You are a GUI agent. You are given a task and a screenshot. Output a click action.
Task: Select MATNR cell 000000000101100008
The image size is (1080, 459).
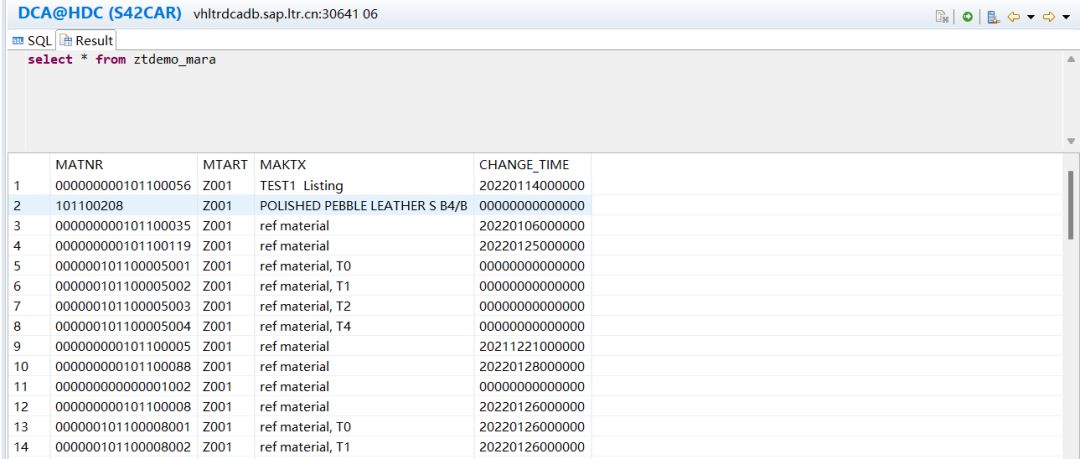click(x=124, y=406)
